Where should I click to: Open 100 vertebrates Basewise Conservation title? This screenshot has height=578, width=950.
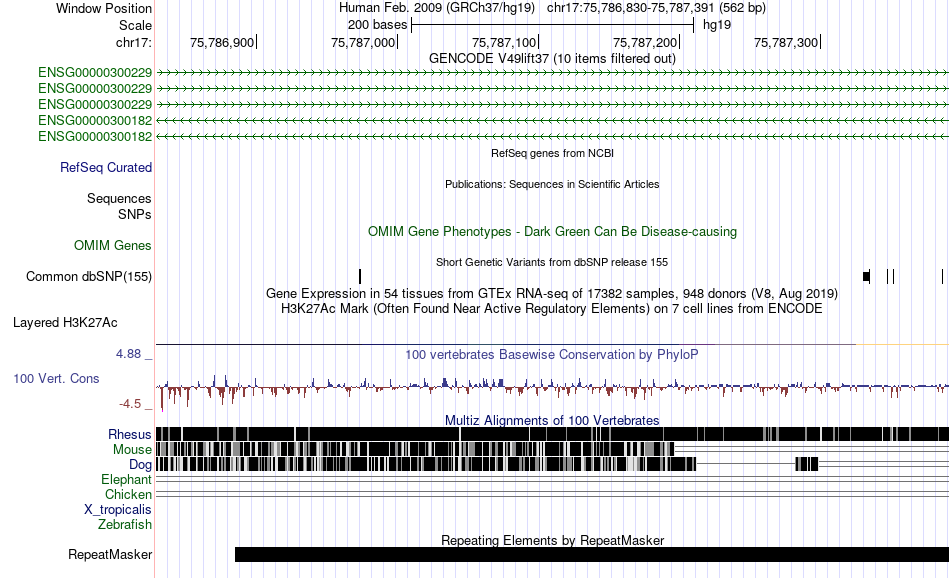(552, 354)
